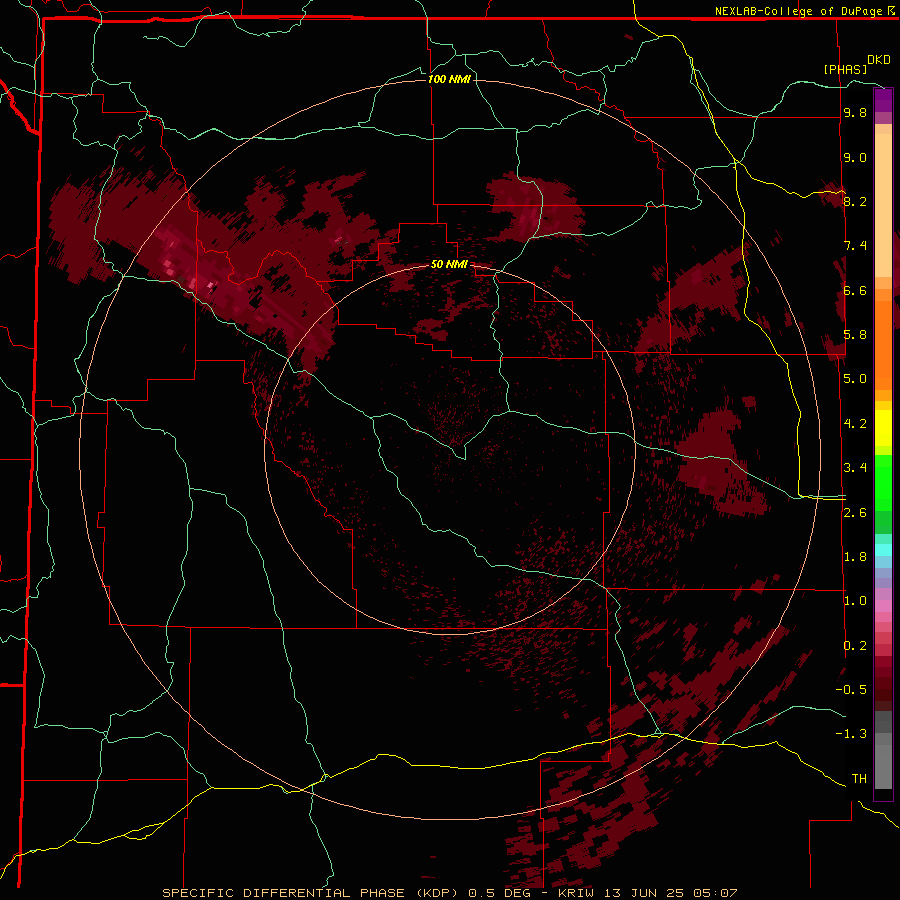Screen dimensions: 900x900
Task: Click the orange segment of the colorbar
Action: pos(883,345)
